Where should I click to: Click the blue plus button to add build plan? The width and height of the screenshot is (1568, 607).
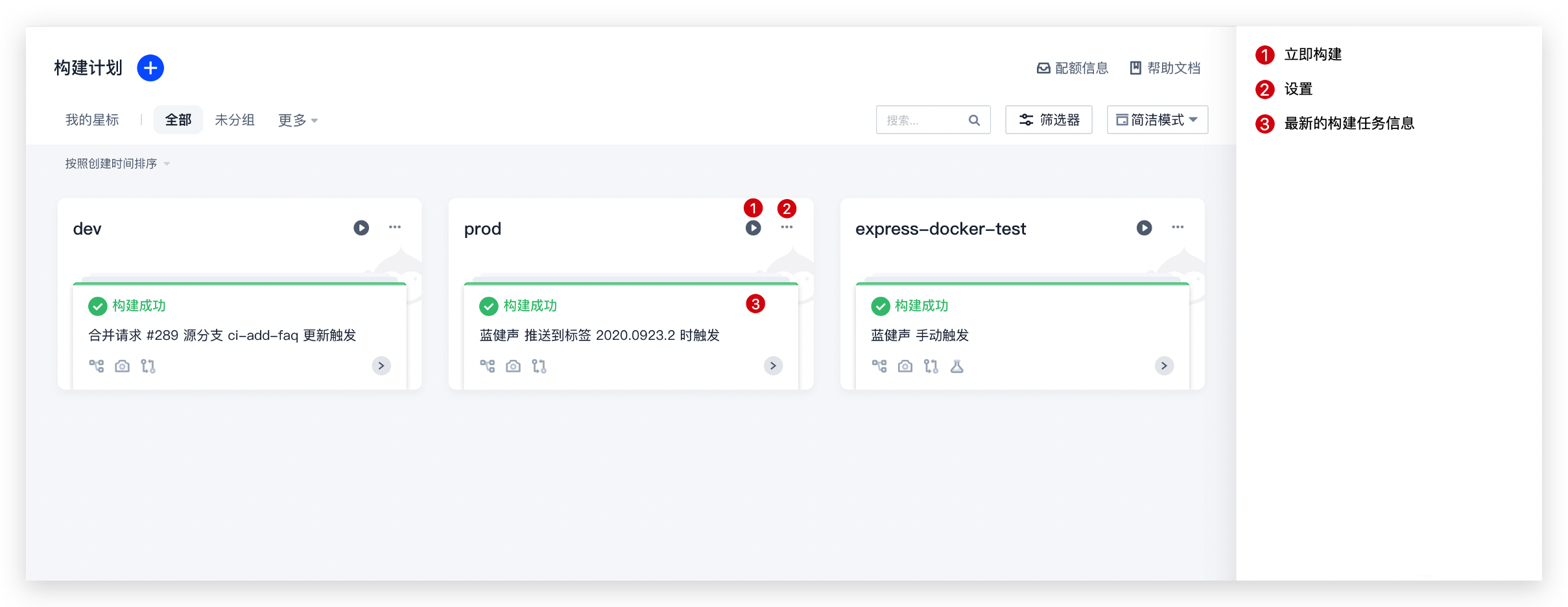coord(150,68)
